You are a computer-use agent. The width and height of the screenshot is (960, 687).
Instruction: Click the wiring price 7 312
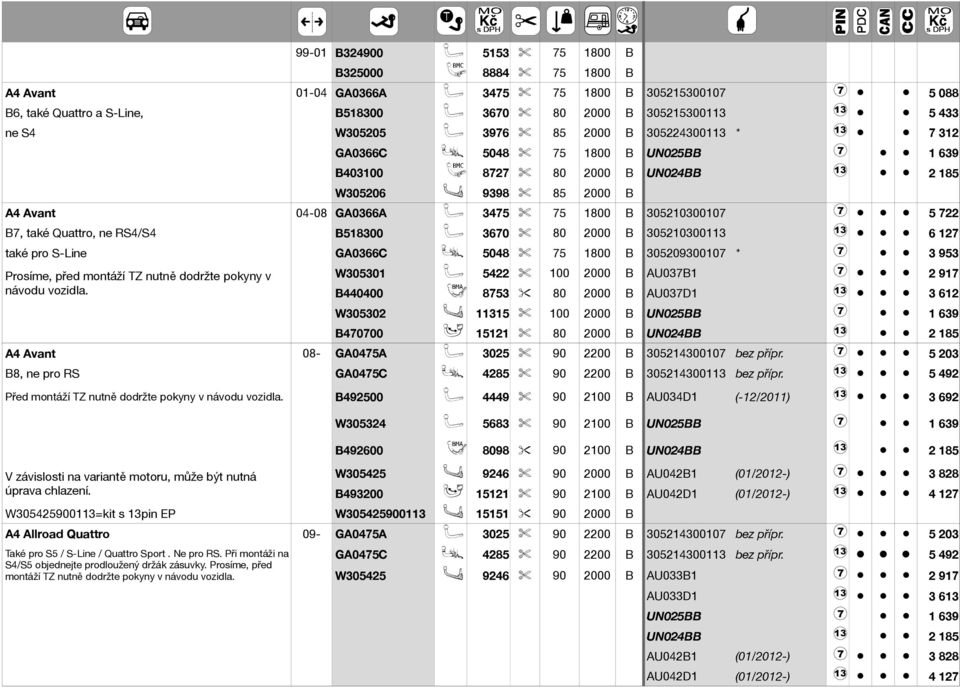[x=943, y=133]
